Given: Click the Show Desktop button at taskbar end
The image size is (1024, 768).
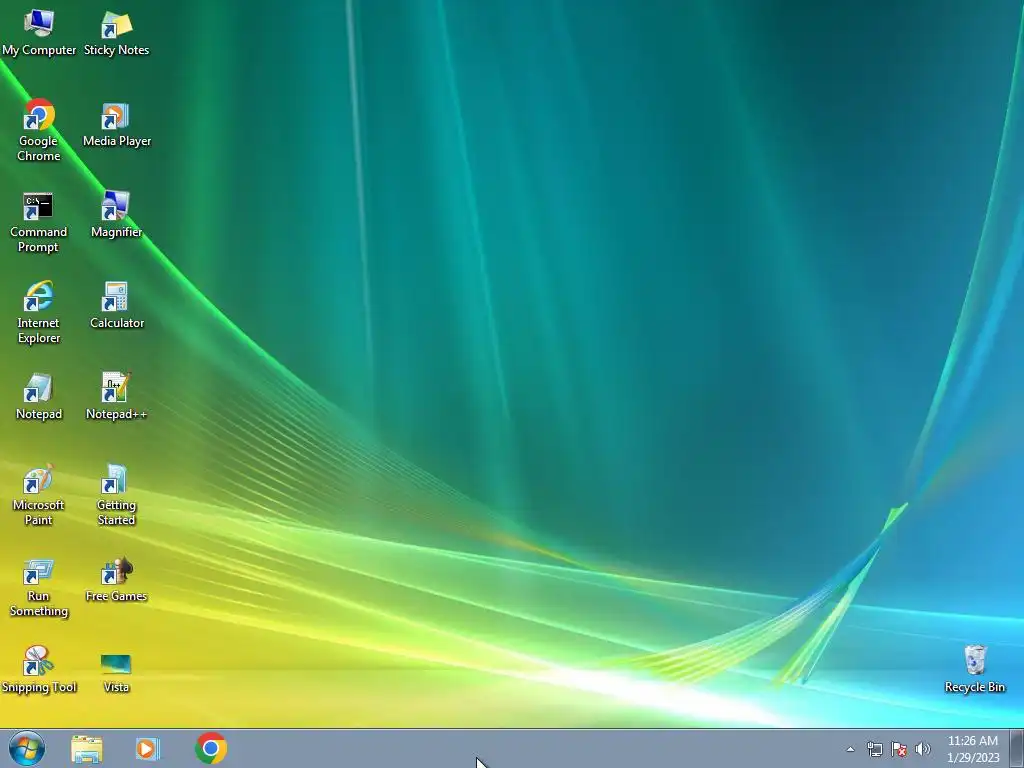Looking at the screenshot, I should pos(1017,748).
